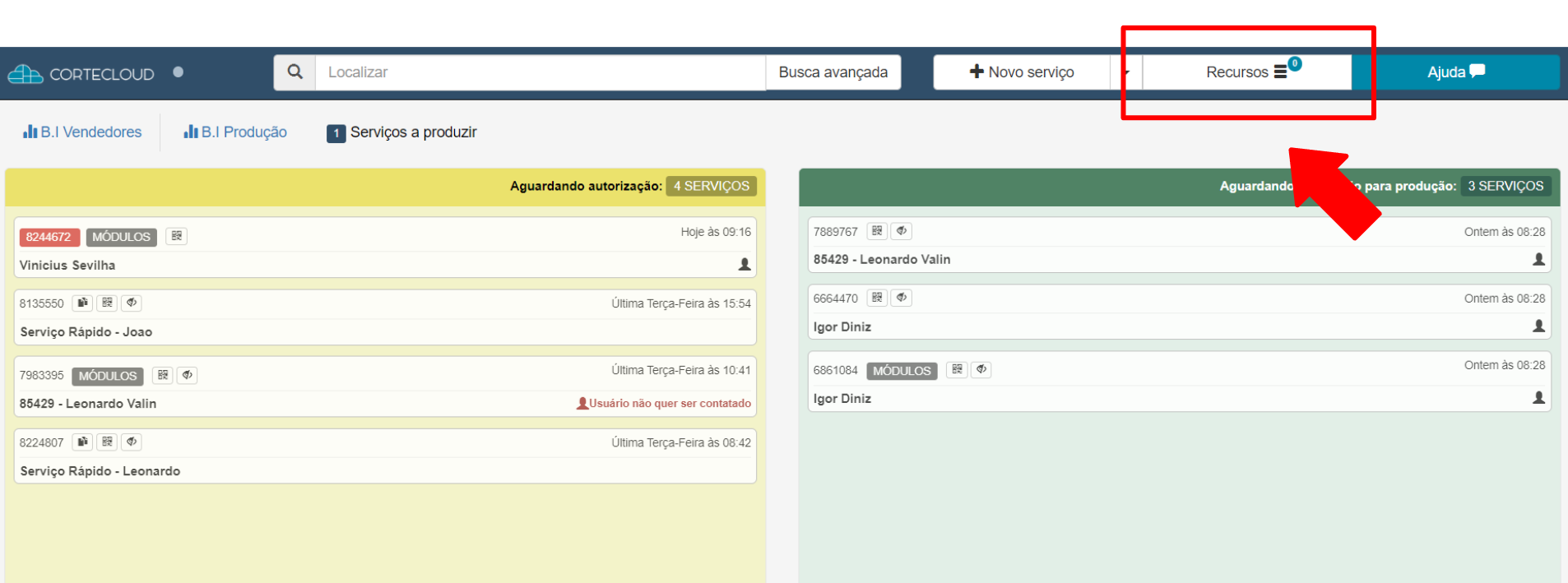Click QR code icon on service 6664470
The height and width of the screenshot is (583, 1568).
tap(877, 298)
